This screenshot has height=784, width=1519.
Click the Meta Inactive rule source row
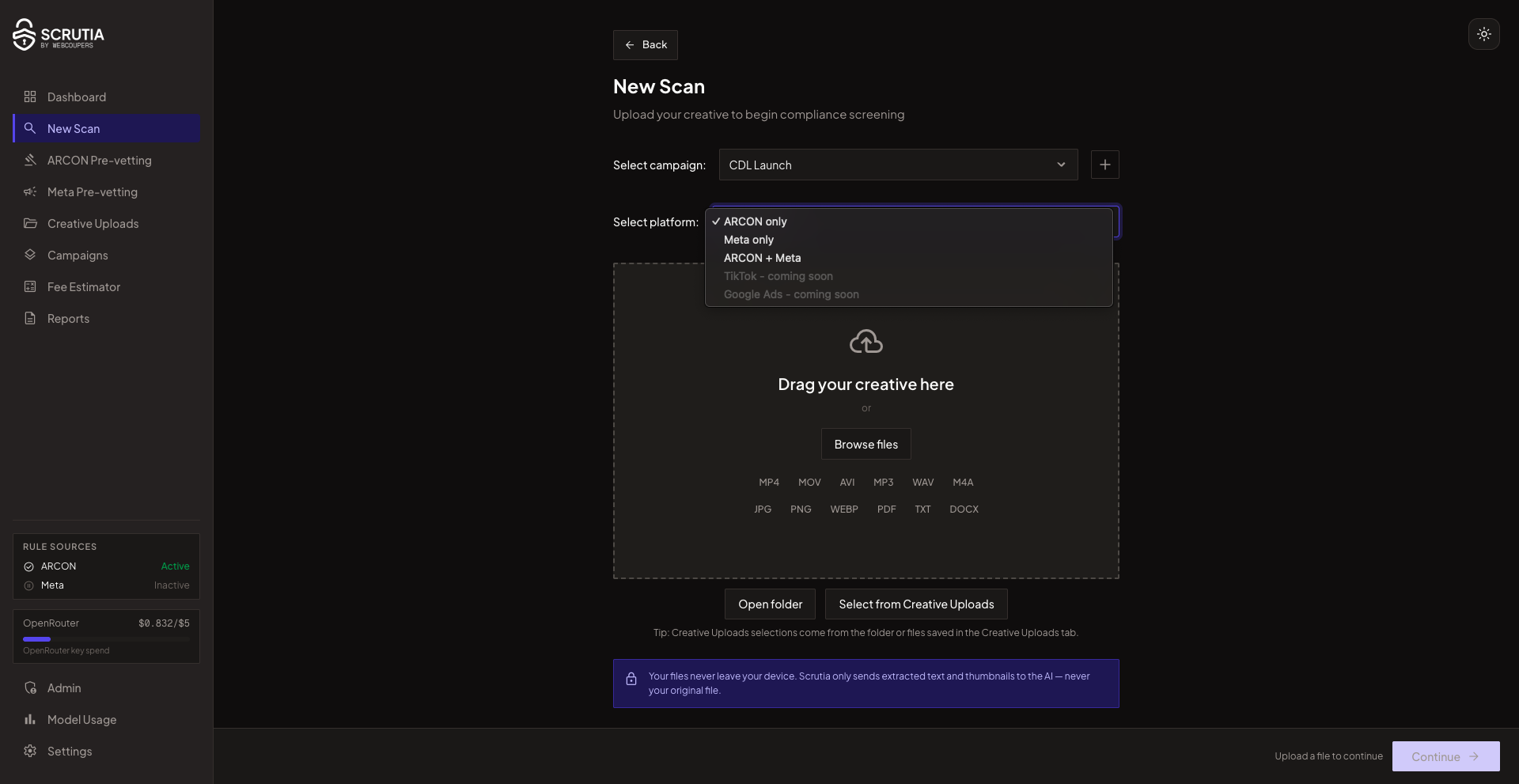[x=106, y=585]
